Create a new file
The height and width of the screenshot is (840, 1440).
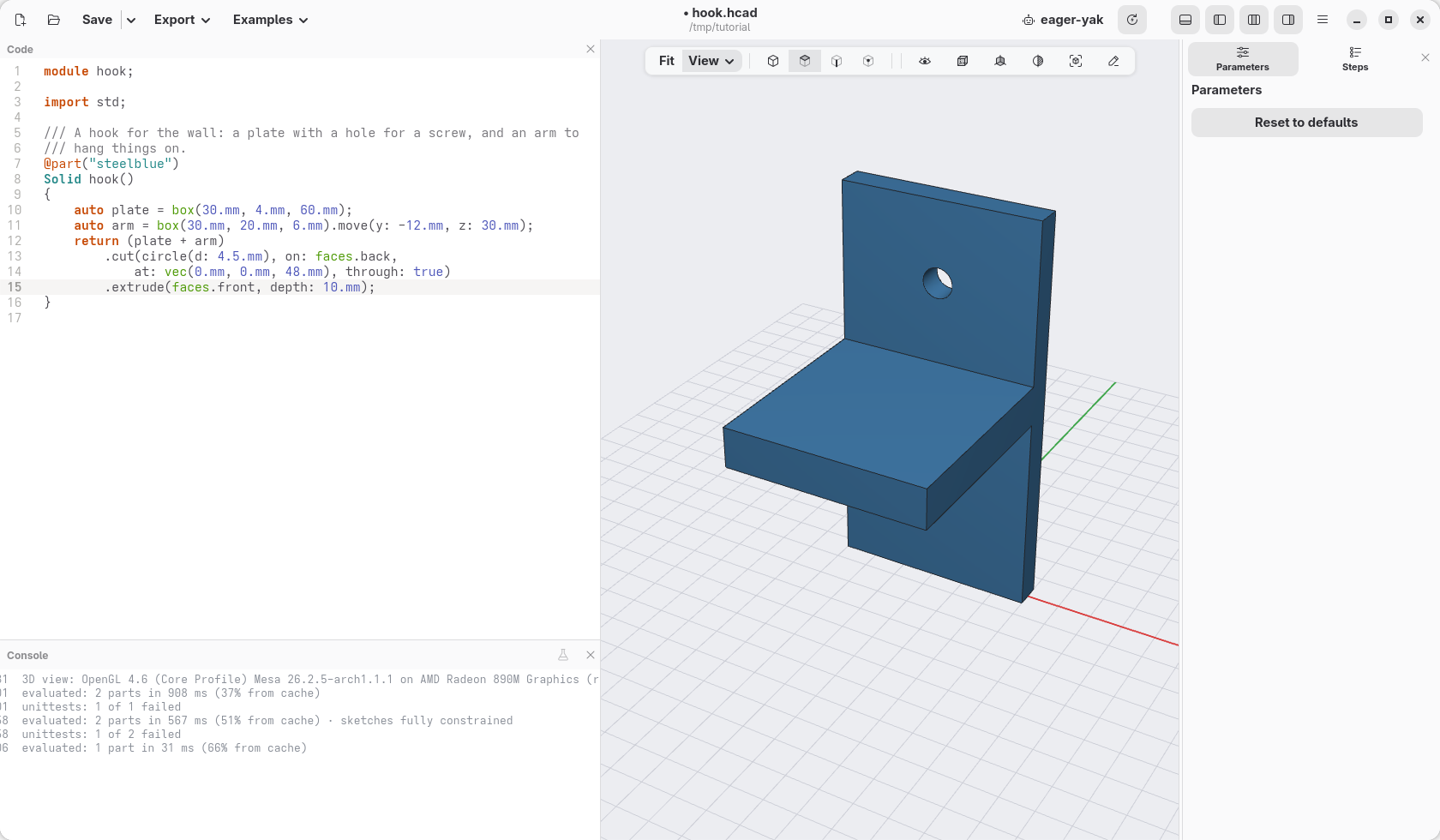[21, 20]
